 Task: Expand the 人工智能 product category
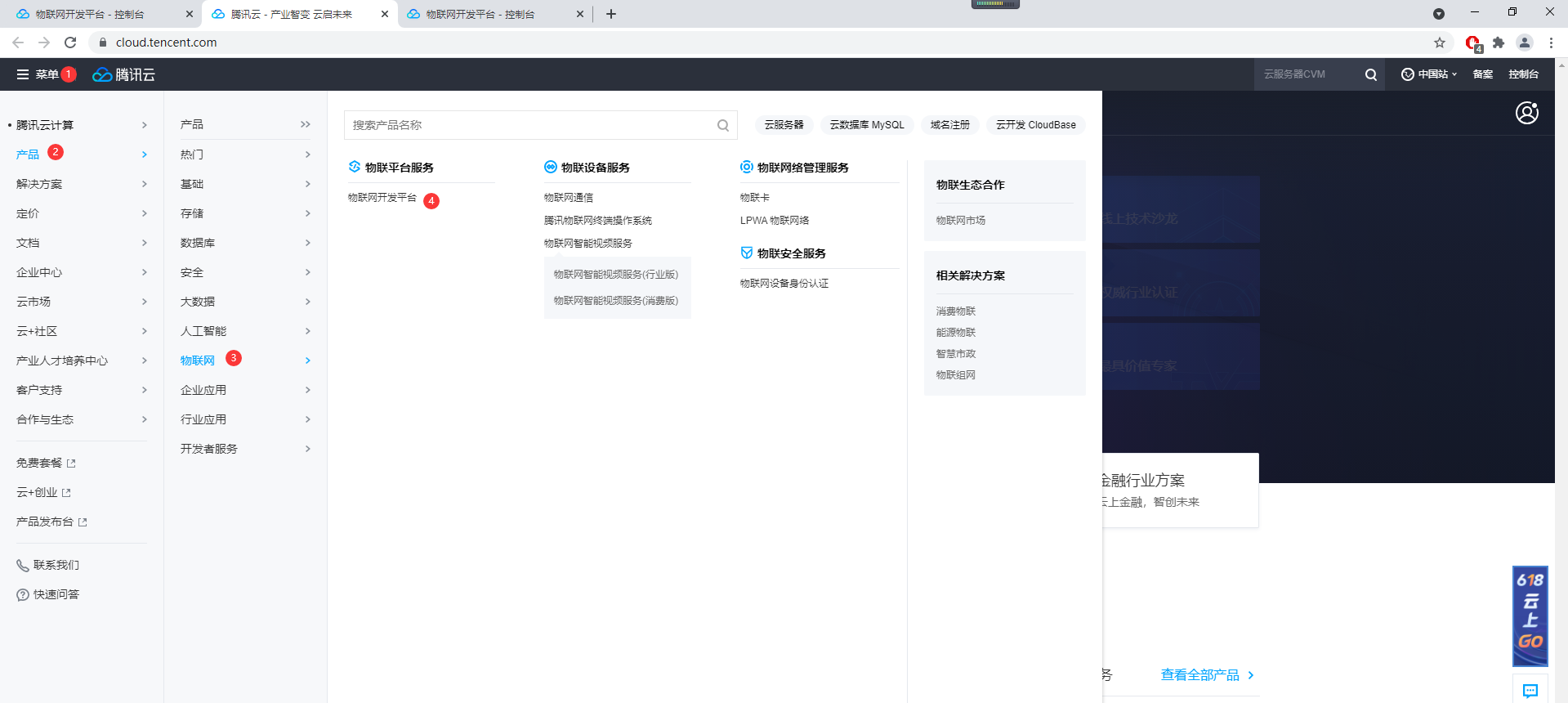coord(245,331)
